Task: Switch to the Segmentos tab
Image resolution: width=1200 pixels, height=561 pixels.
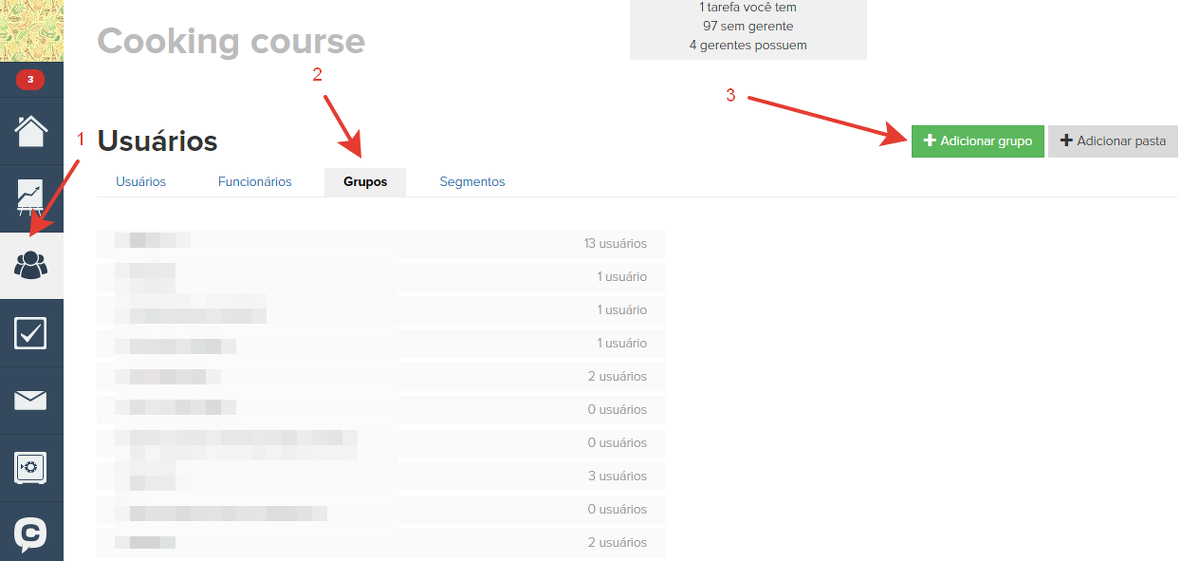Action: pos(472,182)
